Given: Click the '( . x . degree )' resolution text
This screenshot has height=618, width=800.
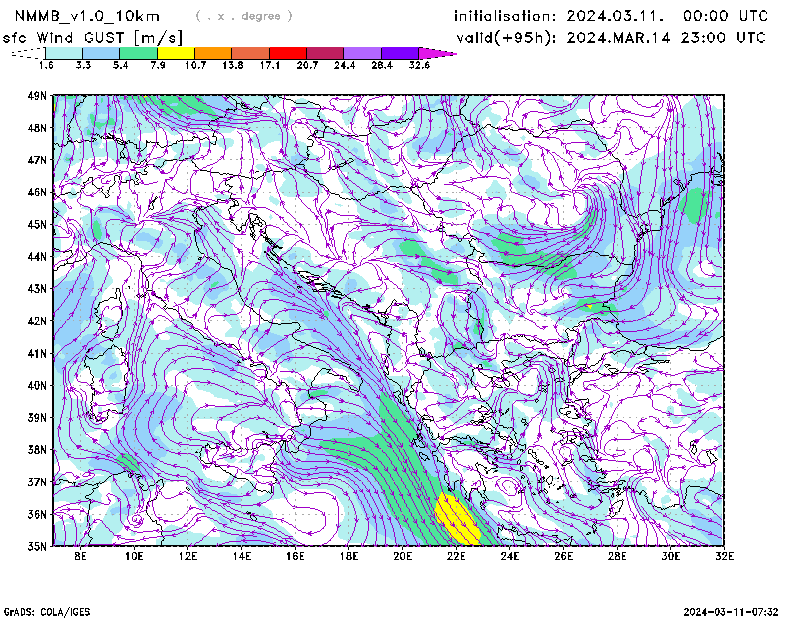Looking at the screenshot, I should (244, 16).
